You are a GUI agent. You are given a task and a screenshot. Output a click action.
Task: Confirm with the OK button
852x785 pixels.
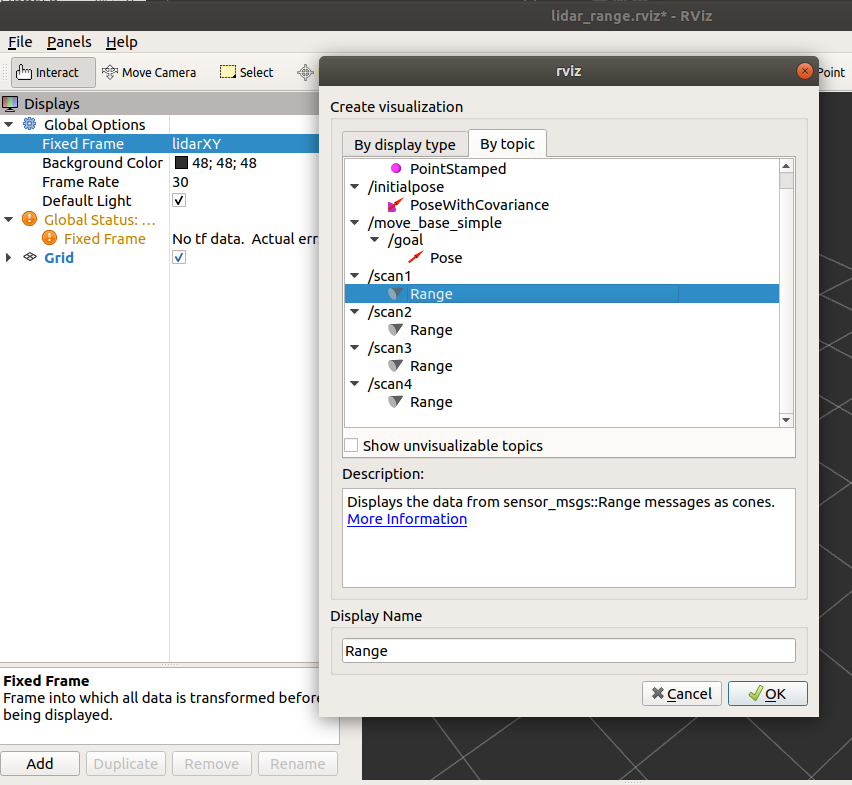coord(768,694)
